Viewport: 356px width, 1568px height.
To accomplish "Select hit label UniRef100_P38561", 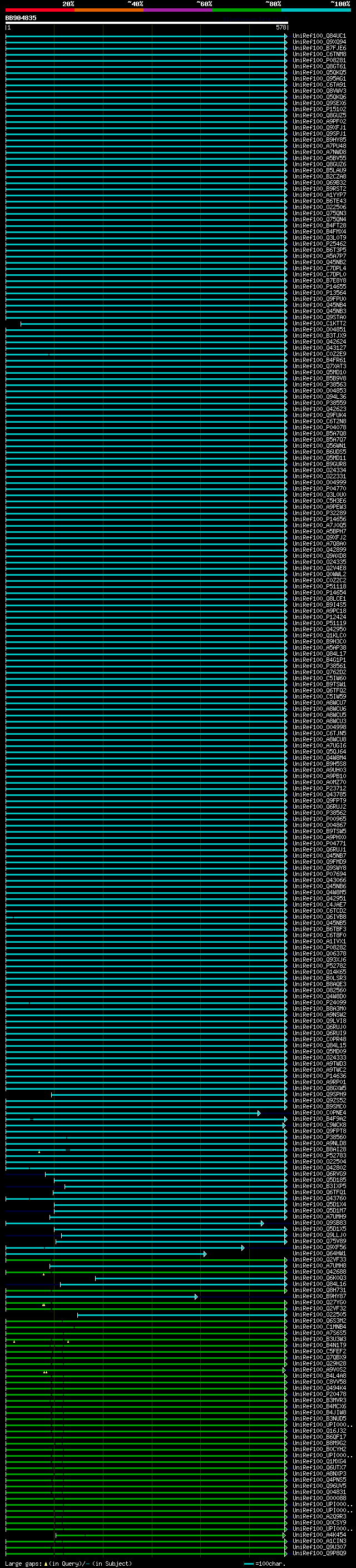I will tap(319, 666).
